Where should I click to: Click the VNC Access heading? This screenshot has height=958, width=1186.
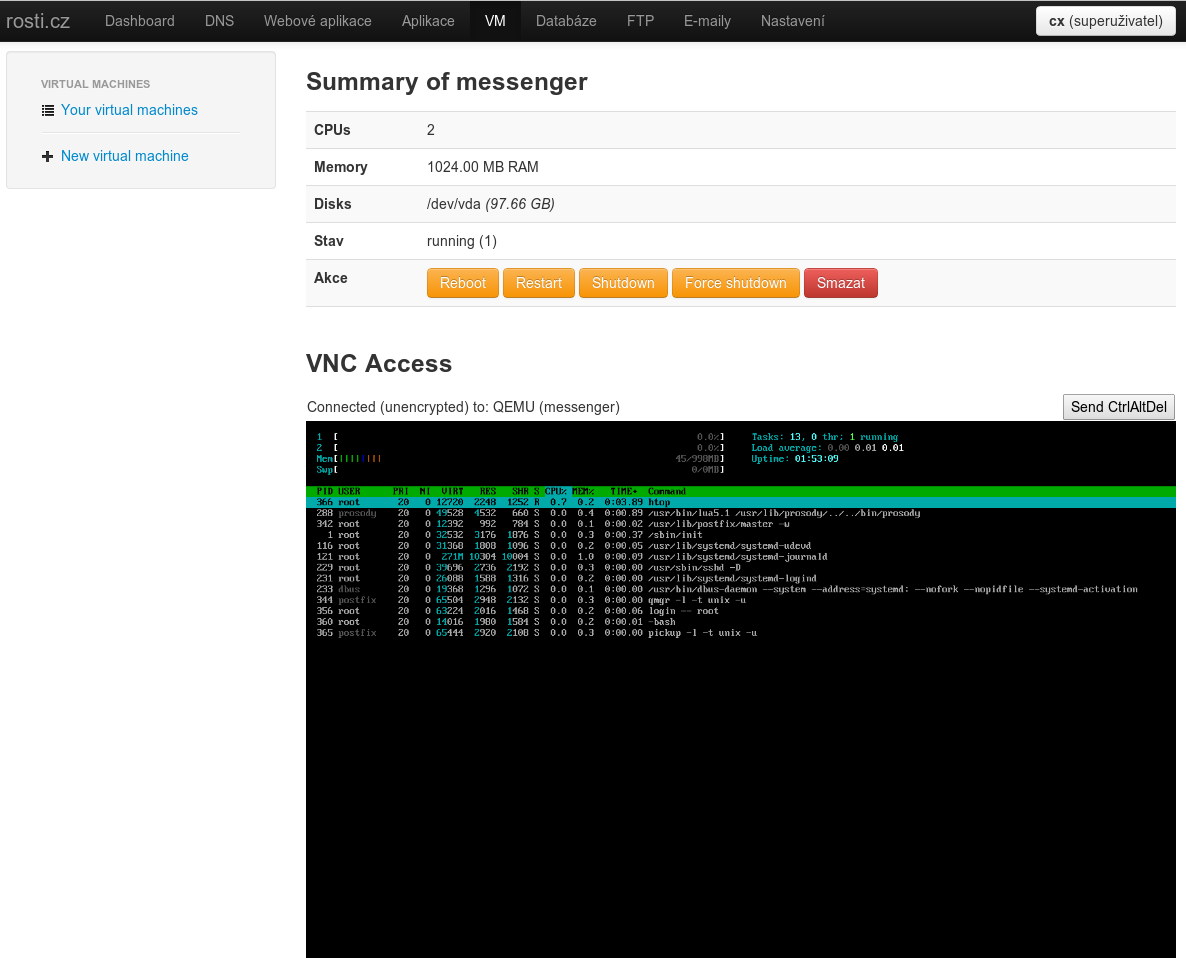379,364
